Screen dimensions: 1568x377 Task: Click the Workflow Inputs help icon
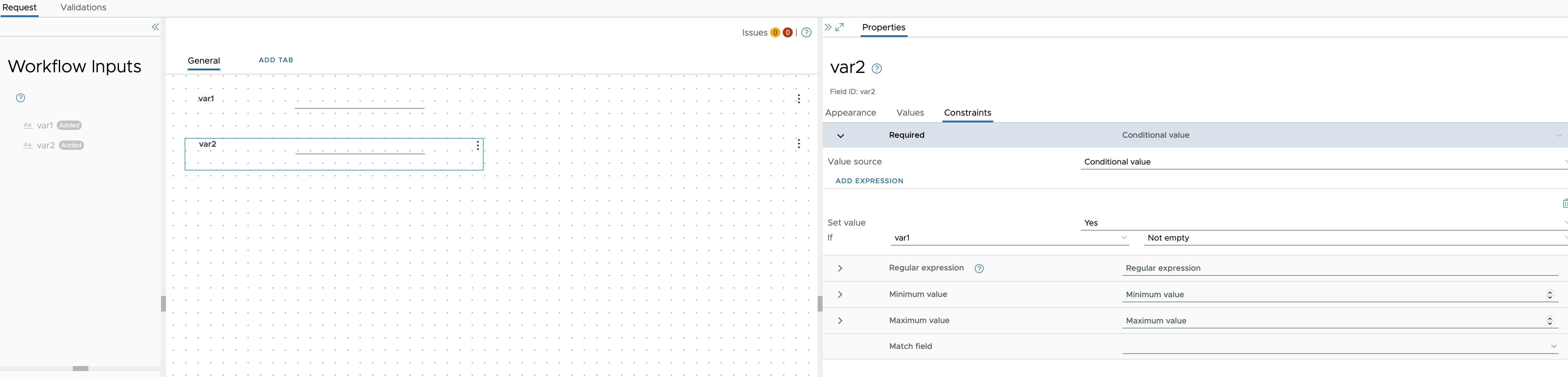click(20, 98)
